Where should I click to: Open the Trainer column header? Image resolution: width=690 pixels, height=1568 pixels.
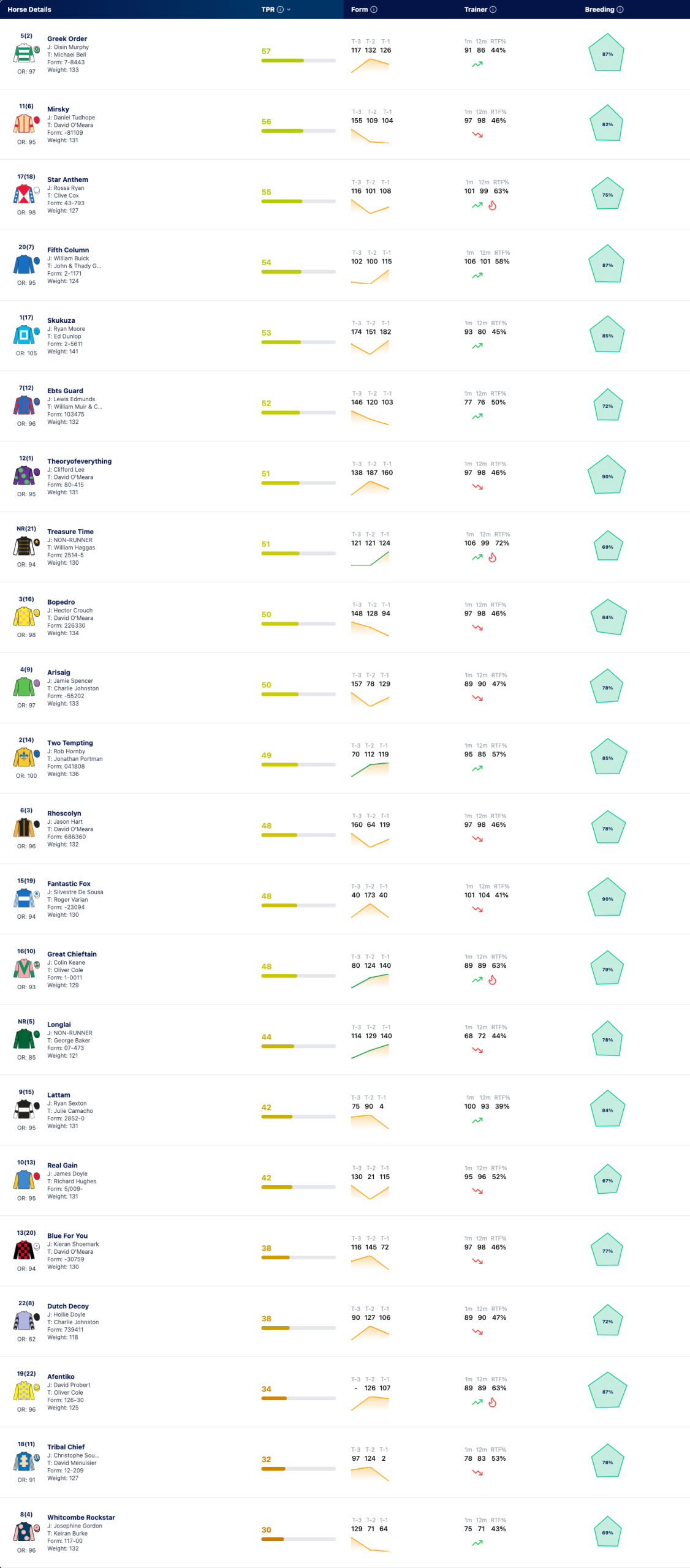tap(476, 9)
